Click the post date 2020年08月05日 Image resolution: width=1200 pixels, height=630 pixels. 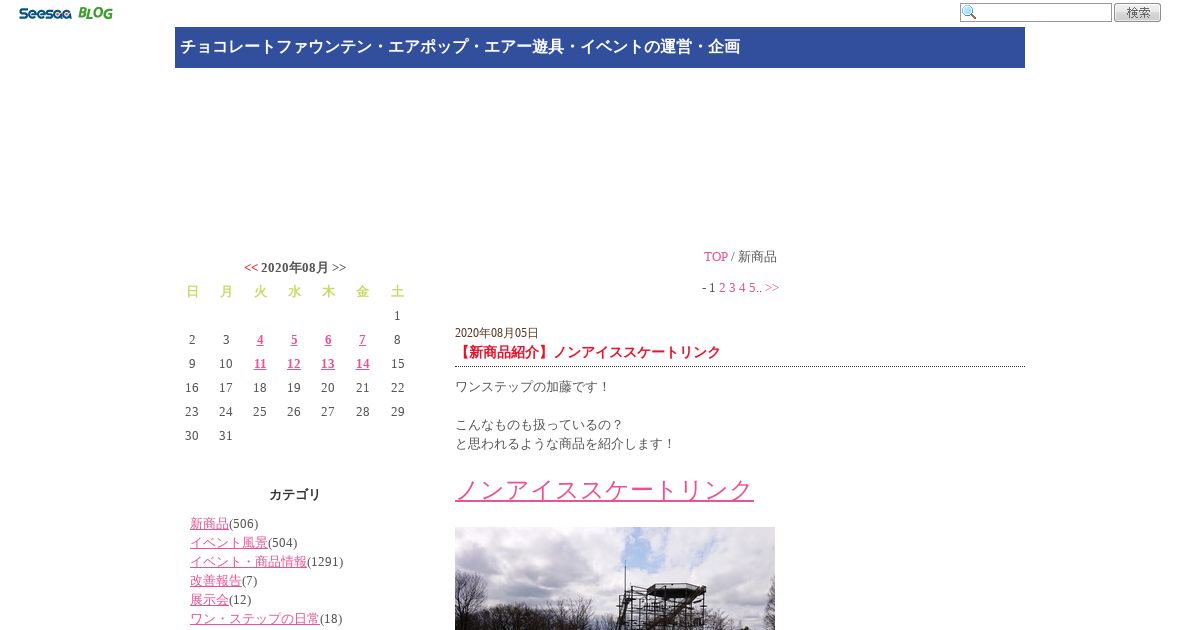497,333
